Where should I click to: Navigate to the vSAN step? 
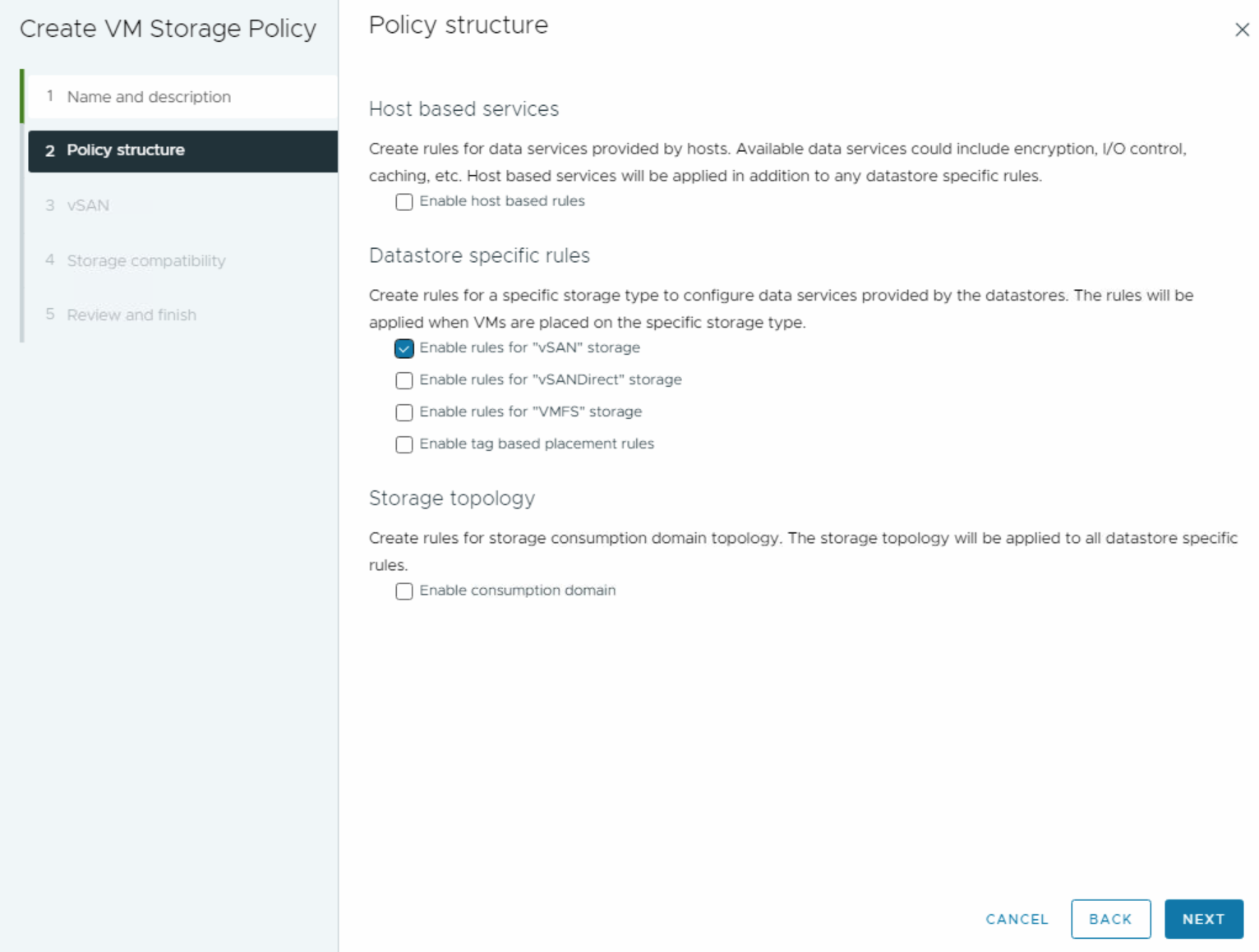[x=89, y=205]
